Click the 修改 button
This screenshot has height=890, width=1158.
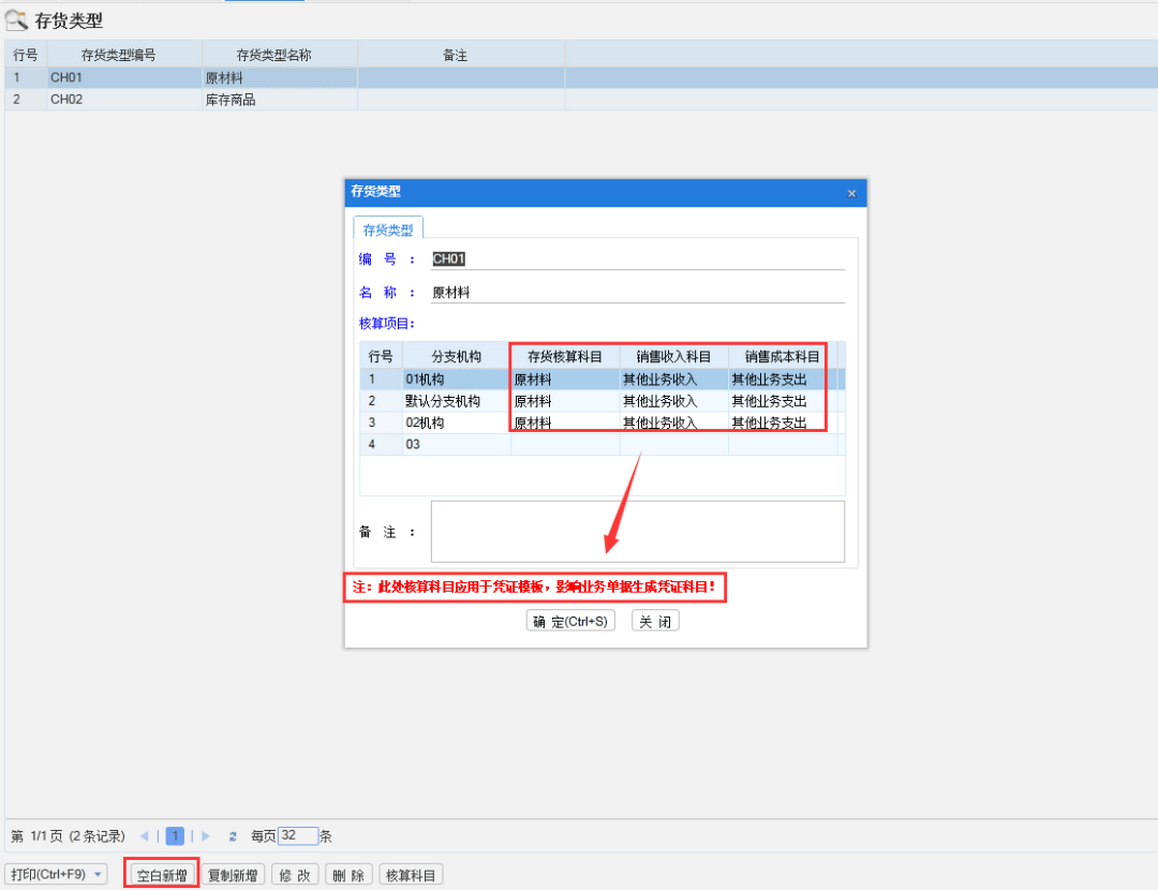point(294,875)
